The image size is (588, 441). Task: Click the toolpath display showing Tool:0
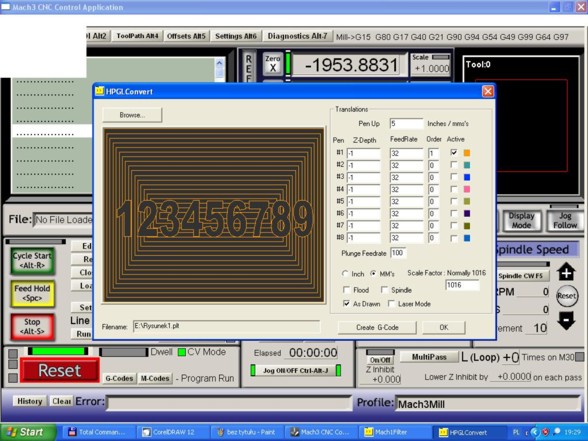[521, 126]
